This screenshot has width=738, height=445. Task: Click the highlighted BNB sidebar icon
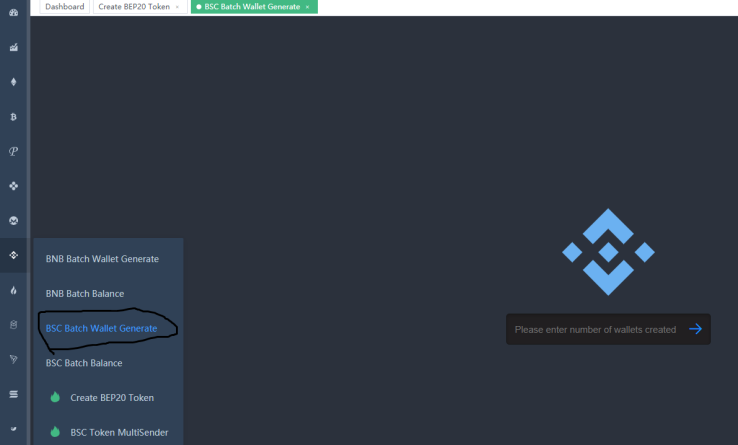(x=14, y=255)
